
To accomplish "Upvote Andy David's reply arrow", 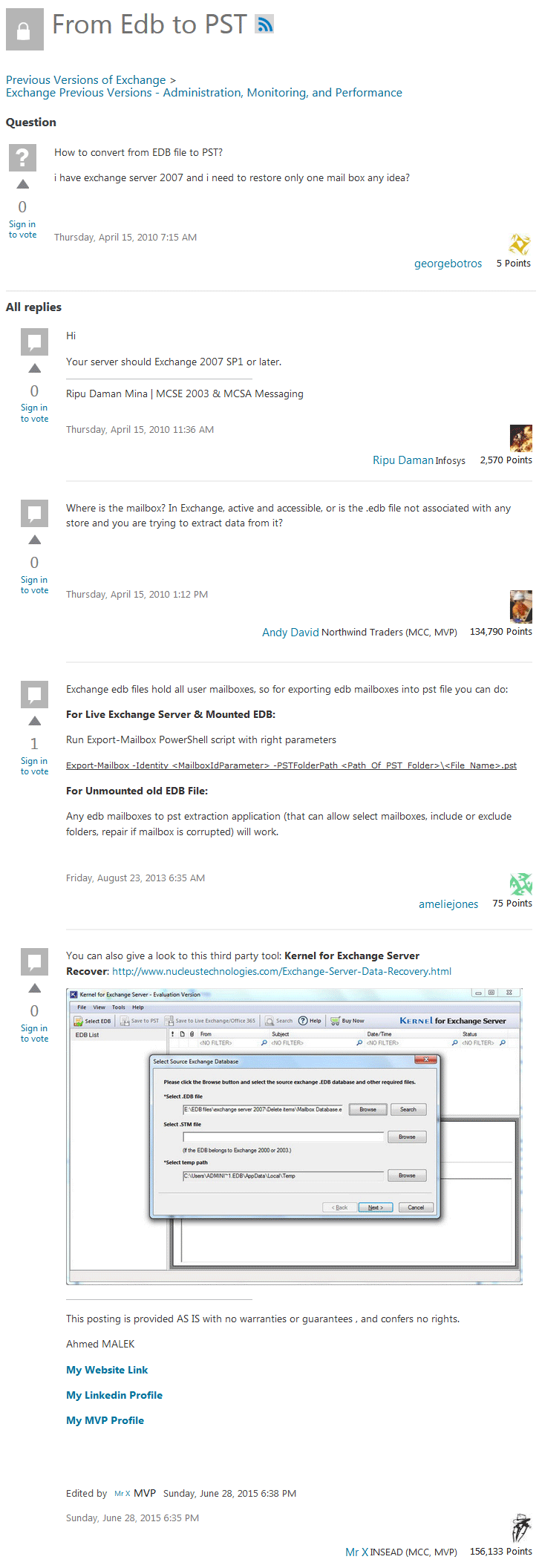I will 35,540.
